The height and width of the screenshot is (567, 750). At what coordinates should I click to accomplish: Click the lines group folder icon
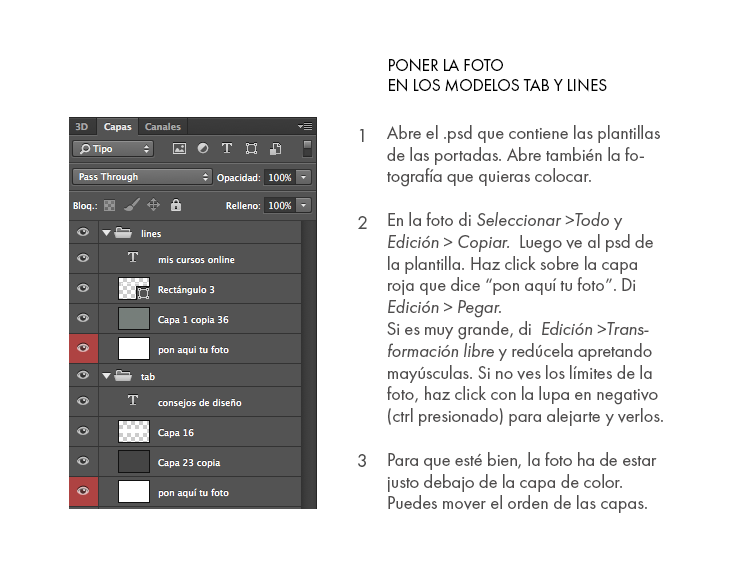coord(123,233)
